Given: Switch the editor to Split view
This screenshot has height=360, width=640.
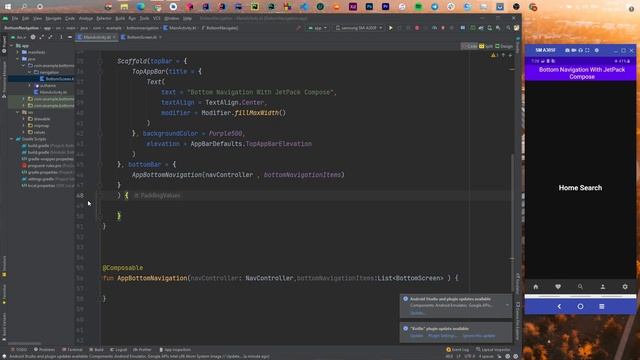Looking at the screenshot, I should coord(486,46).
